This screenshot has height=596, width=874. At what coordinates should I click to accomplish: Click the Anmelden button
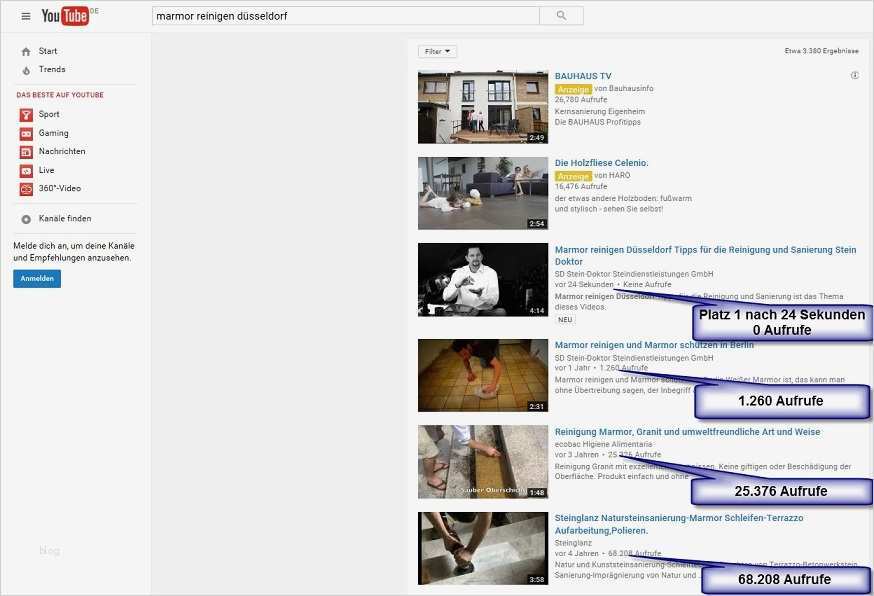pyautogui.click(x=37, y=278)
